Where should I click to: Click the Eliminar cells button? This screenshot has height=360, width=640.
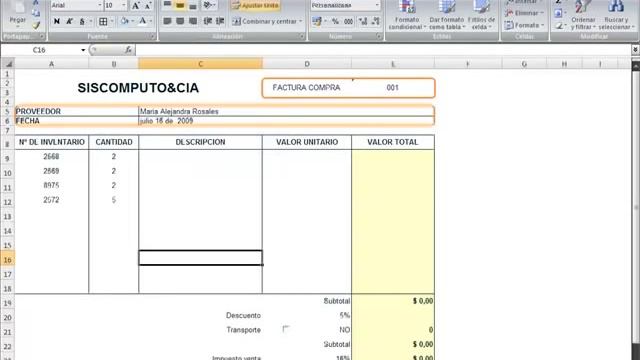click(x=524, y=13)
